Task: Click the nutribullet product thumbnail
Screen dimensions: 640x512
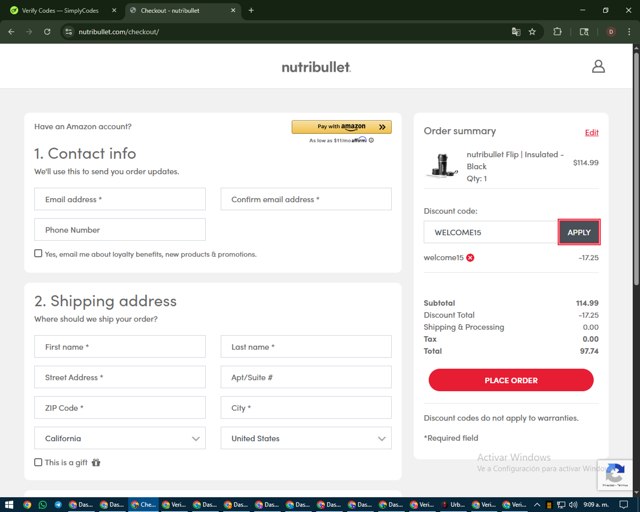Action: pyautogui.click(x=442, y=165)
